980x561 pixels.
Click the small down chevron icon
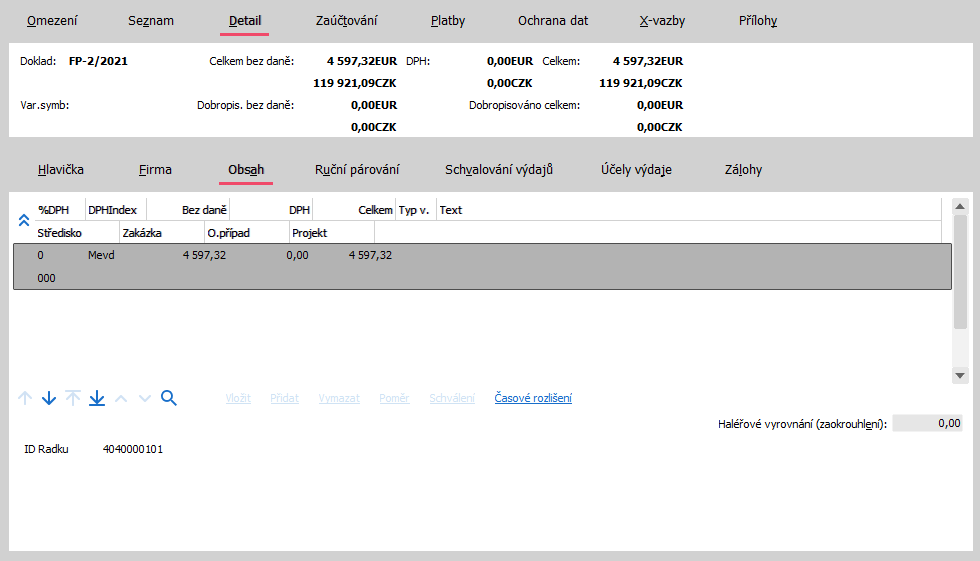pyautogui.click(x=145, y=399)
